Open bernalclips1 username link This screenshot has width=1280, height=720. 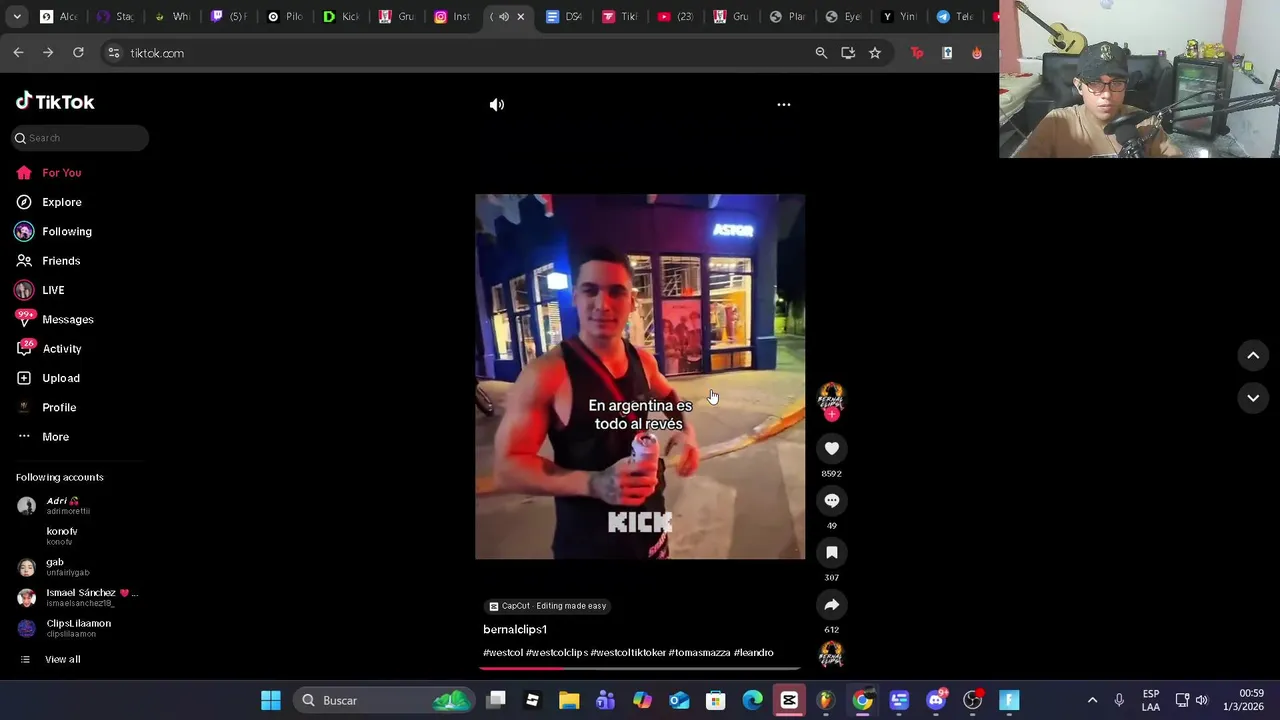pyautogui.click(x=515, y=629)
